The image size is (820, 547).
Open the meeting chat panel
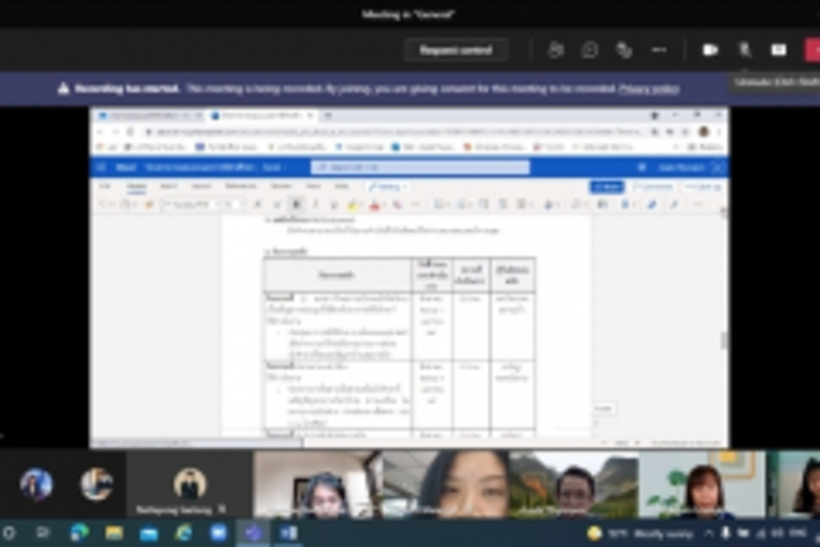coord(590,50)
